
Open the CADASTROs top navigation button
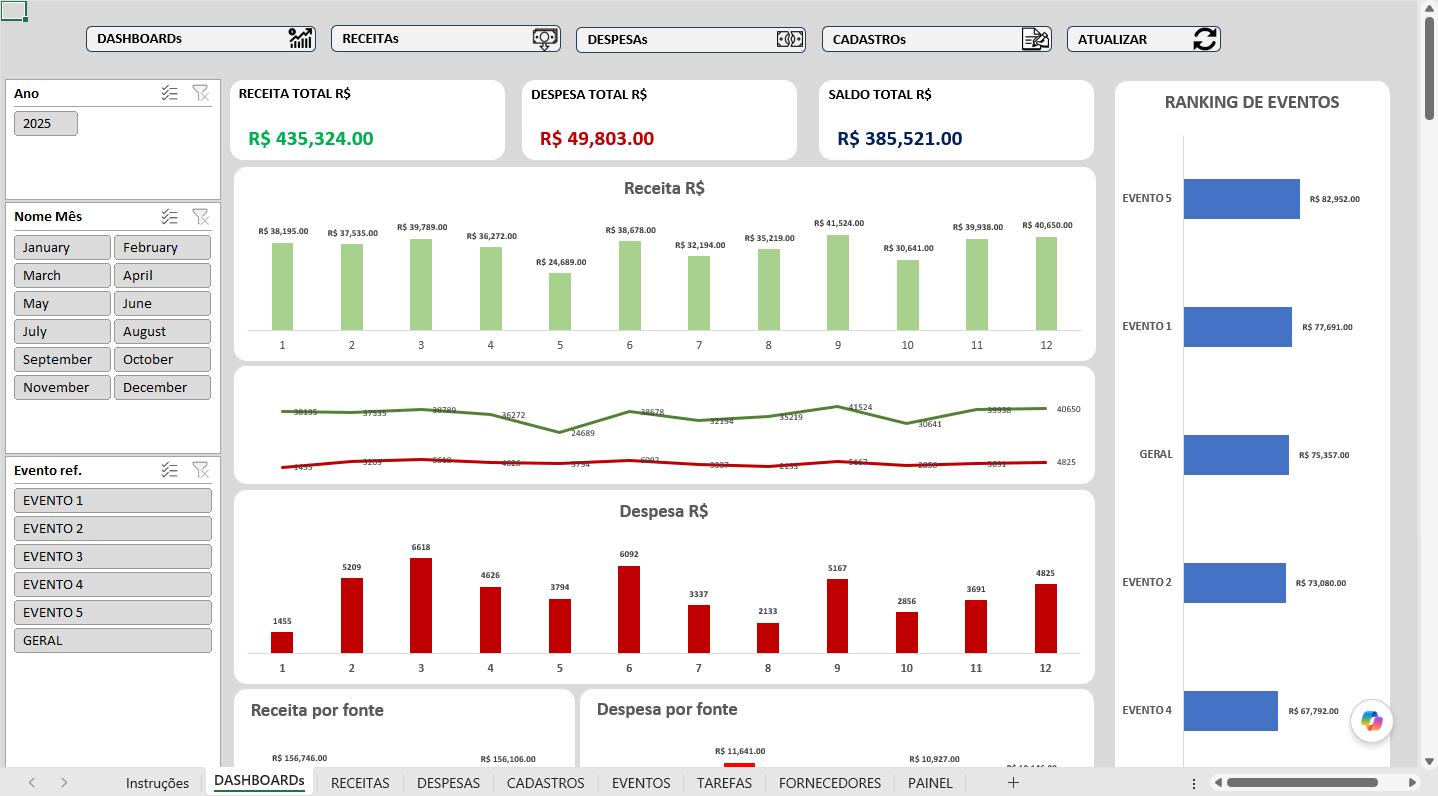(937, 39)
